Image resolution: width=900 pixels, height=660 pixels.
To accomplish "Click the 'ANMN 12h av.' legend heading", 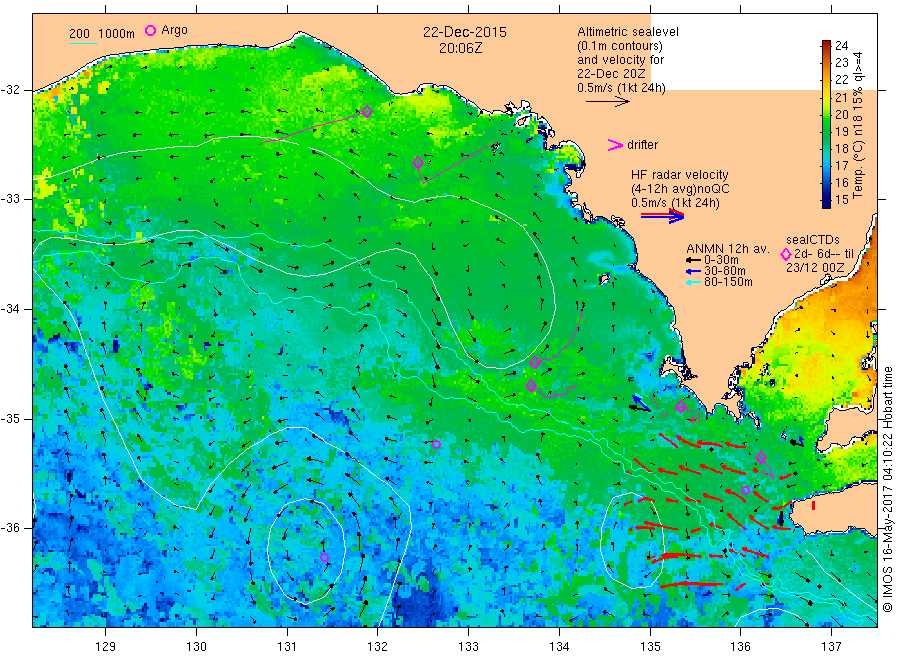I will pyautogui.click(x=728, y=249).
